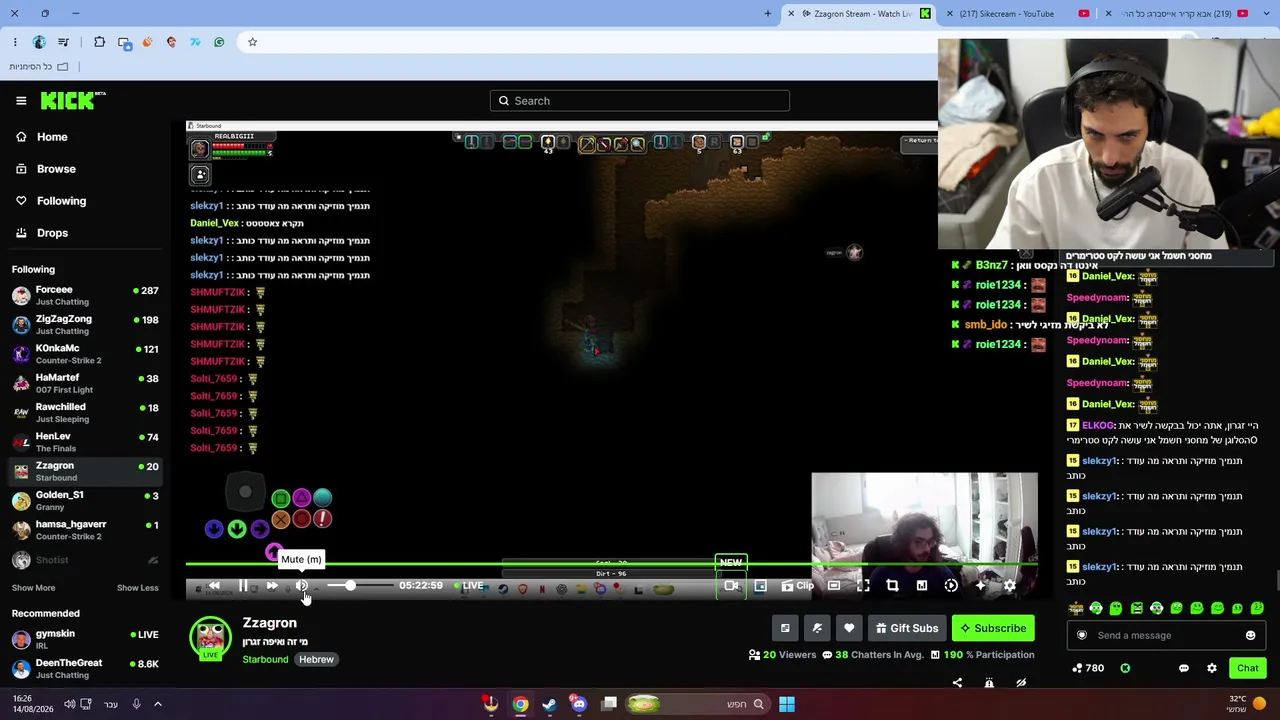Image resolution: width=1280 pixels, height=720 pixels.
Task: Open the browser extensions puzzle icon
Action: tap(99, 42)
